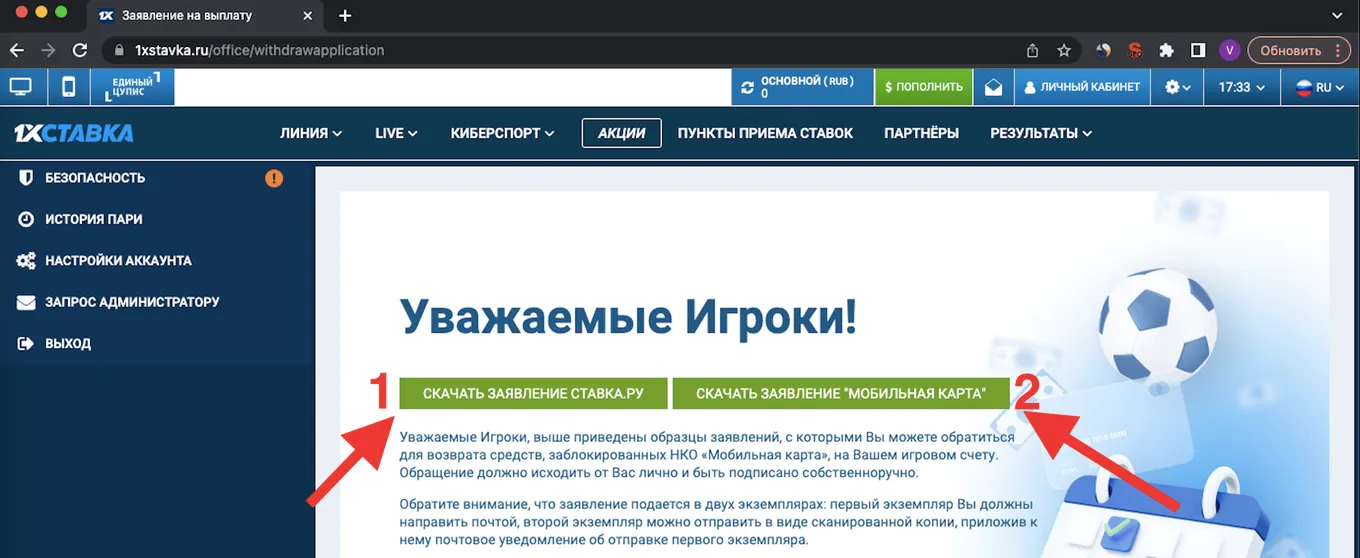Select БЕЗОПАСНОСТЬ in the sidebar
The width and height of the screenshot is (1360, 558).
pos(95,178)
